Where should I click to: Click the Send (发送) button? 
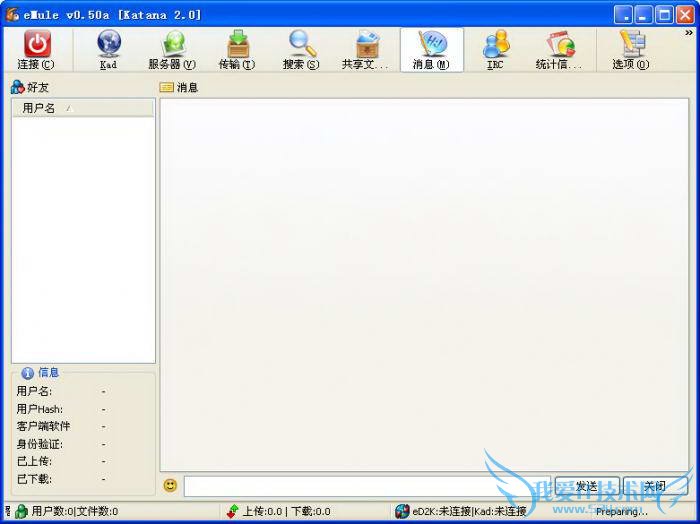coord(587,486)
